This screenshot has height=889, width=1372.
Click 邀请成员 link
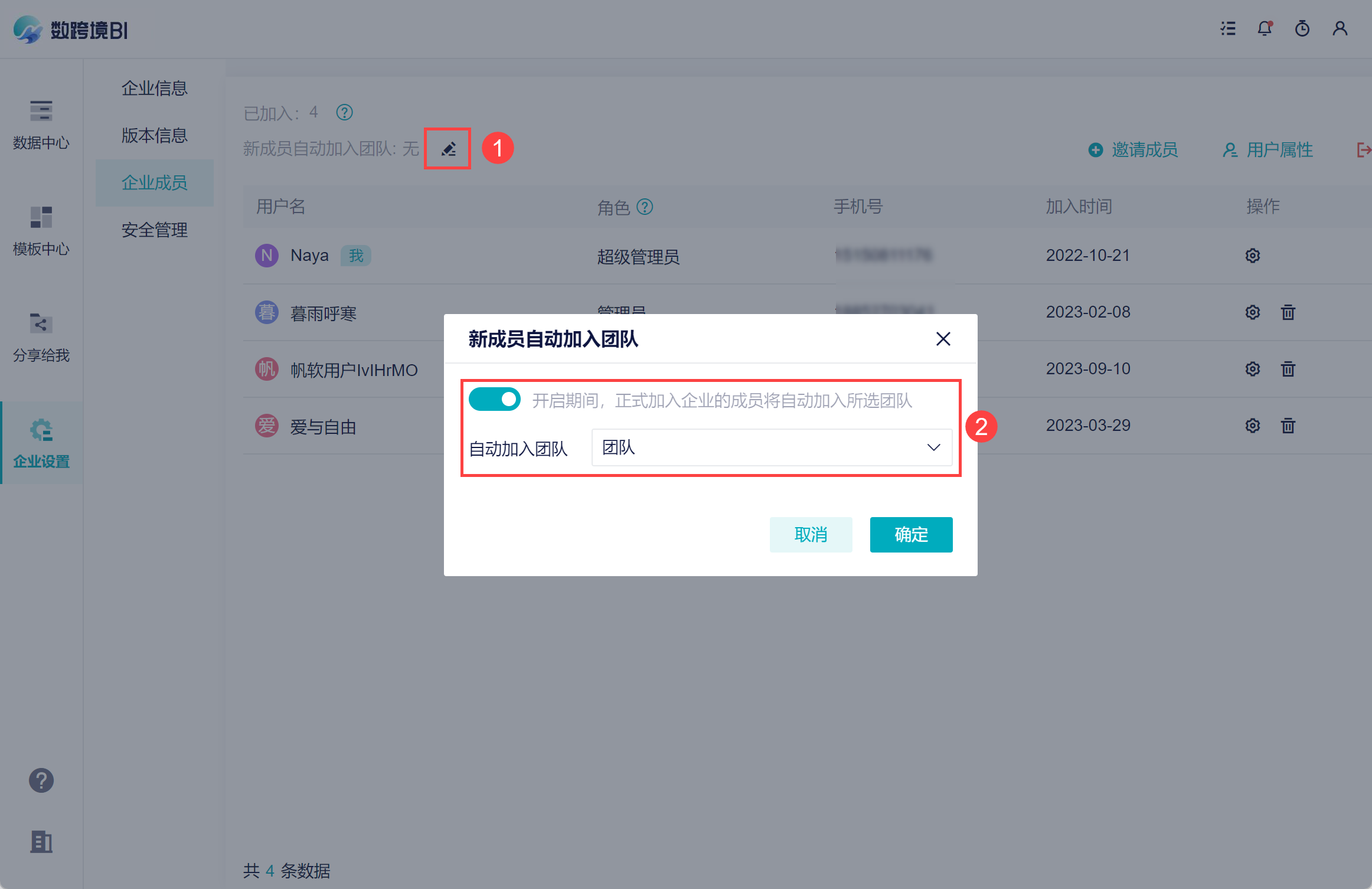1133,150
